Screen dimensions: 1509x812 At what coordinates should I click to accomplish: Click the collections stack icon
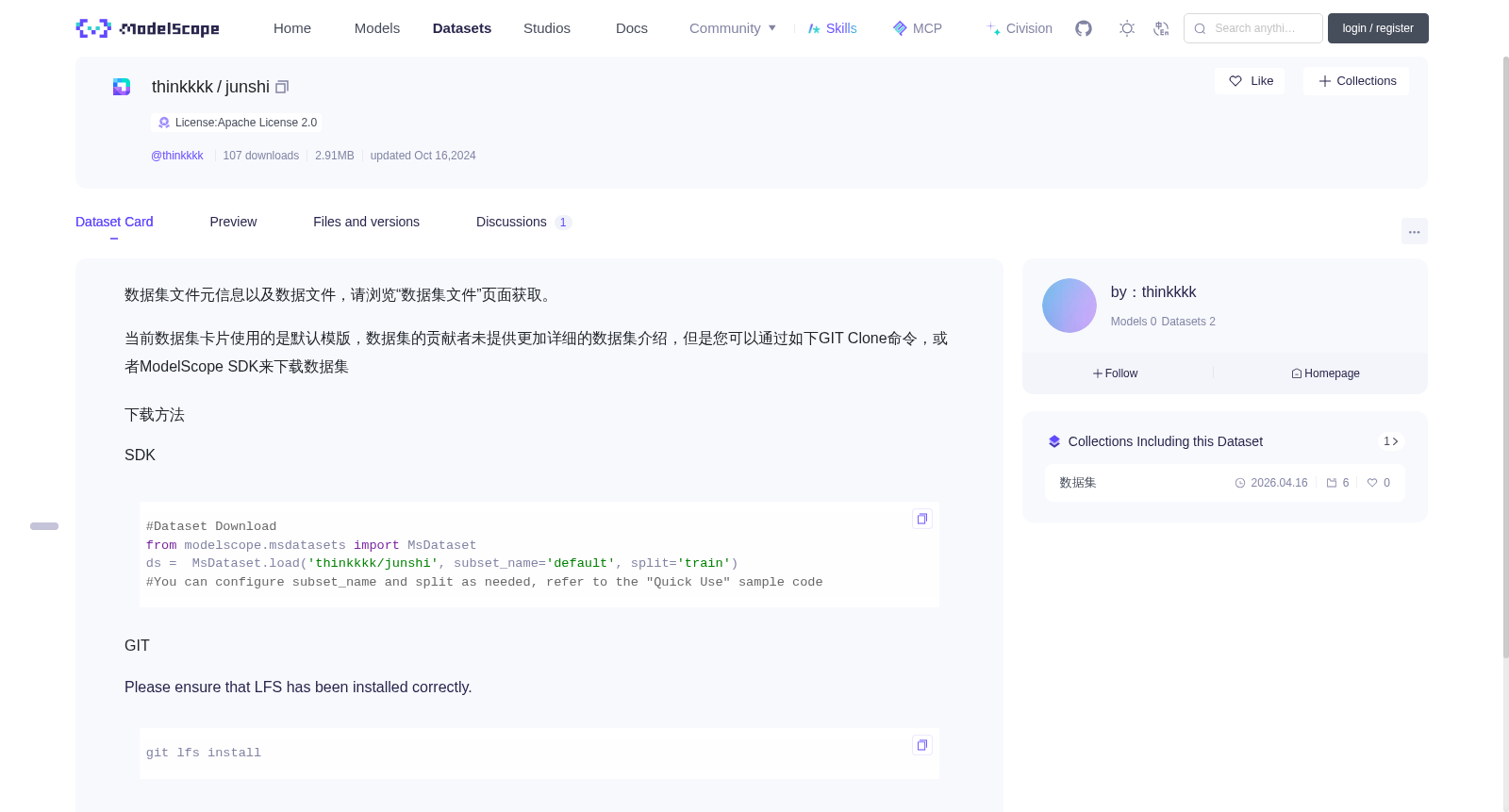pyautogui.click(x=1054, y=441)
